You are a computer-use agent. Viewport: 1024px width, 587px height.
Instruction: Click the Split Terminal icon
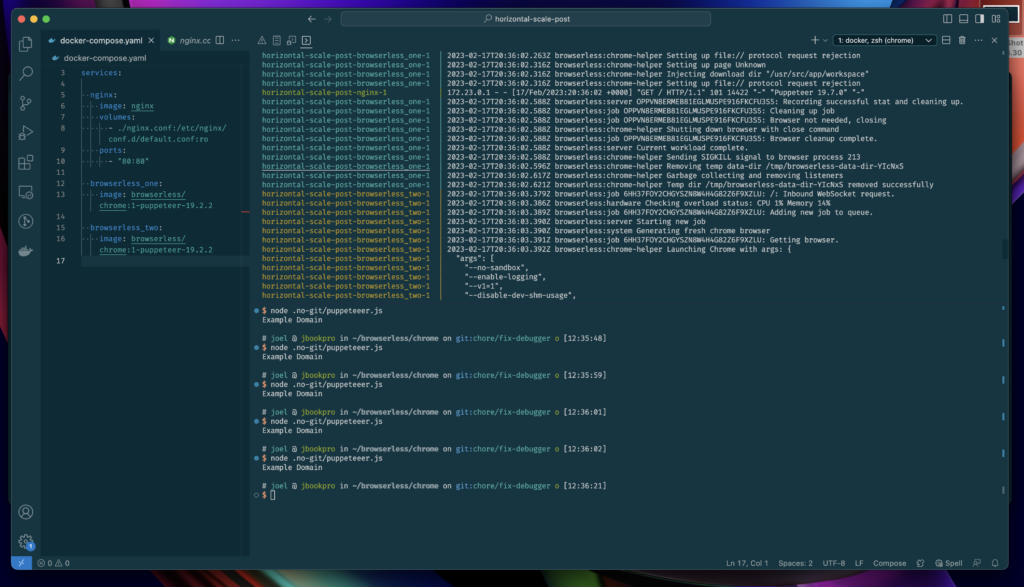(946, 40)
